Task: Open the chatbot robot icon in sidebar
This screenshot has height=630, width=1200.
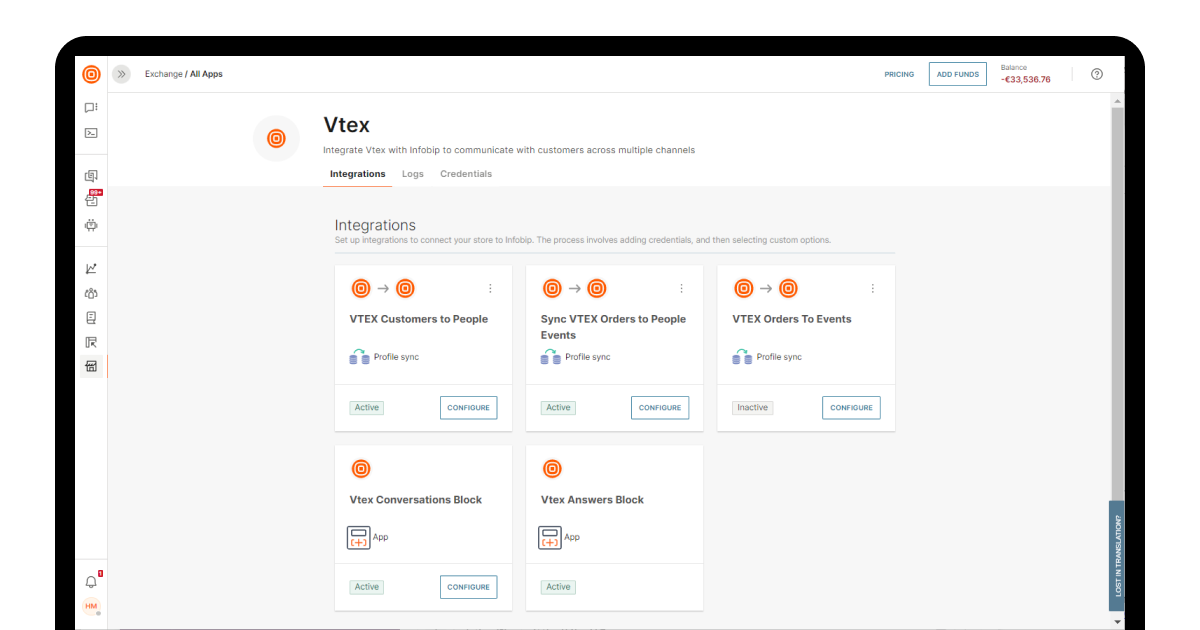Action: (91, 225)
